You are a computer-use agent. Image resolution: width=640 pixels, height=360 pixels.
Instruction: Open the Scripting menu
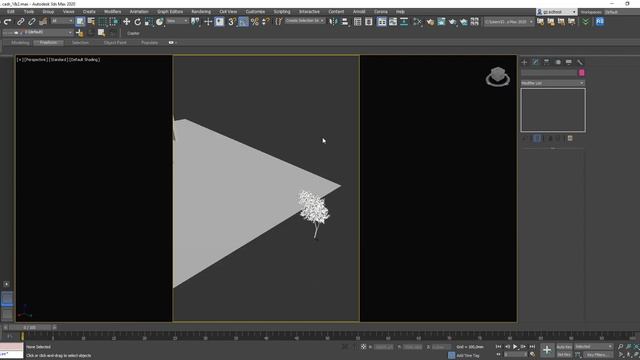pyautogui.click(x=282, y=12)
